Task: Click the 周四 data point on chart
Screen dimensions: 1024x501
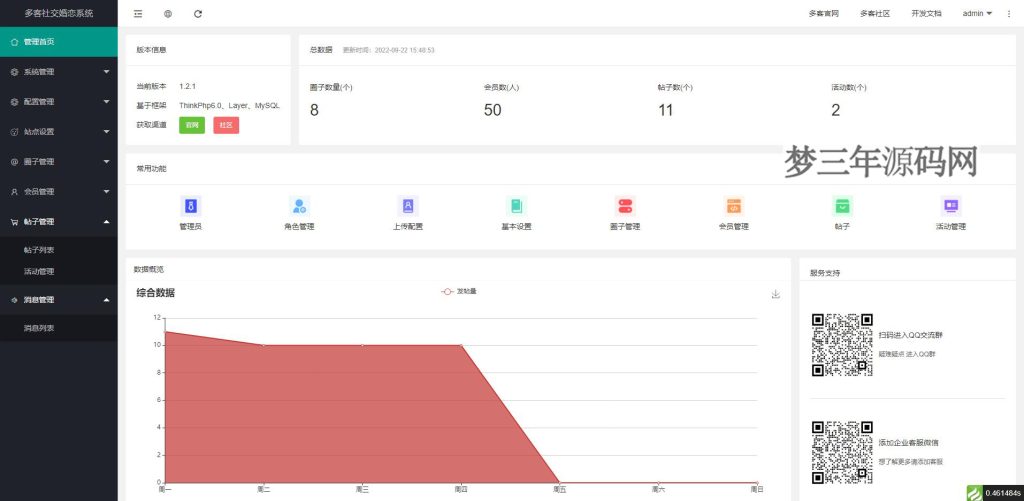Action: 461,346
